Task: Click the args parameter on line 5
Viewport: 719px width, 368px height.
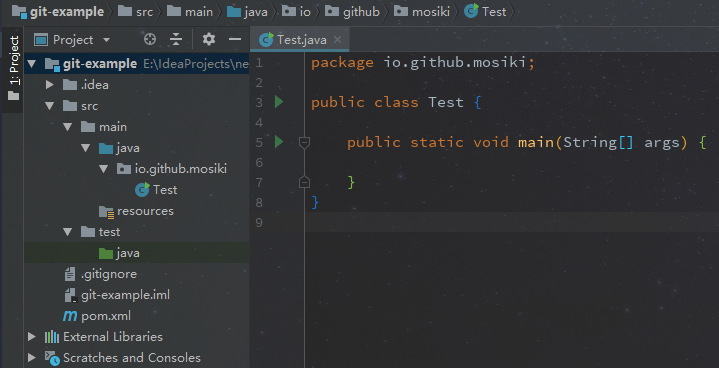Action: (662, 143)
